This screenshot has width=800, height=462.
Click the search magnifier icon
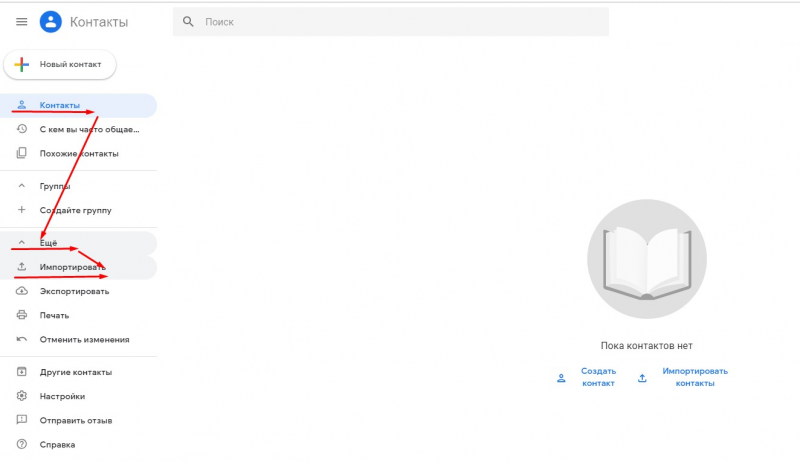pyautogui.click(x=188, y=22)
